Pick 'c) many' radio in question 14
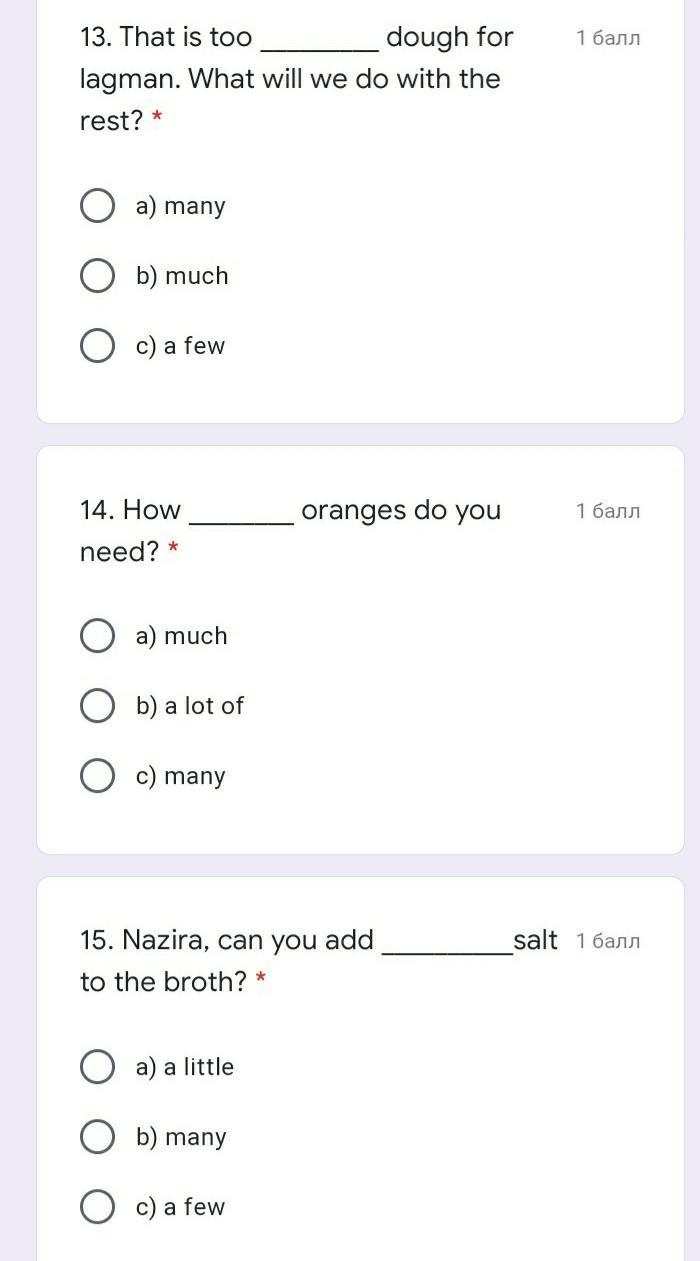Viewport: 700px width, 1261px height. click(97, 776)
